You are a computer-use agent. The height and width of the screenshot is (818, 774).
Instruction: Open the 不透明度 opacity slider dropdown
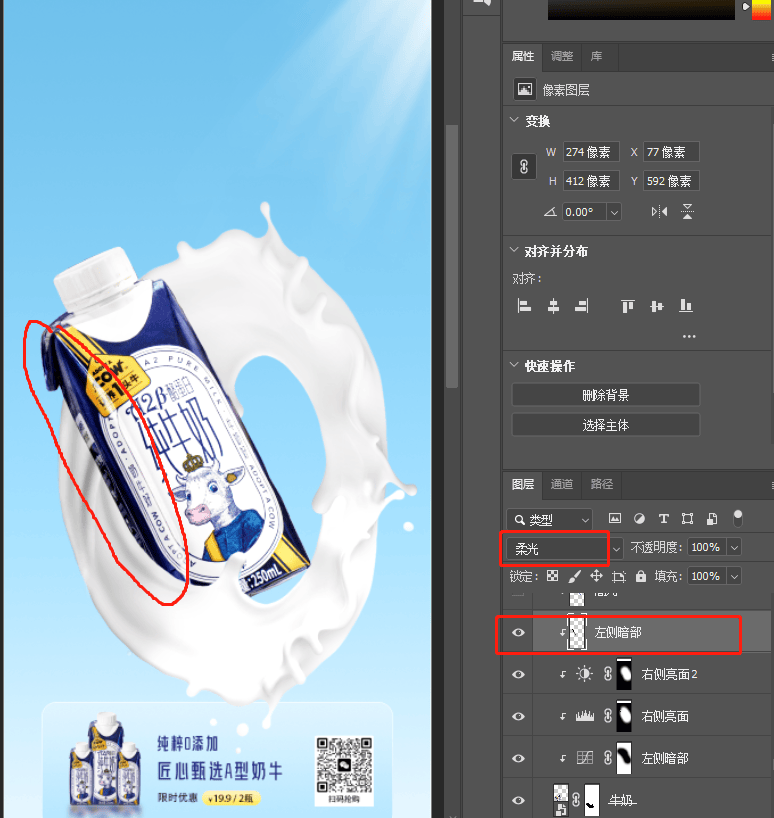point(734,547)
